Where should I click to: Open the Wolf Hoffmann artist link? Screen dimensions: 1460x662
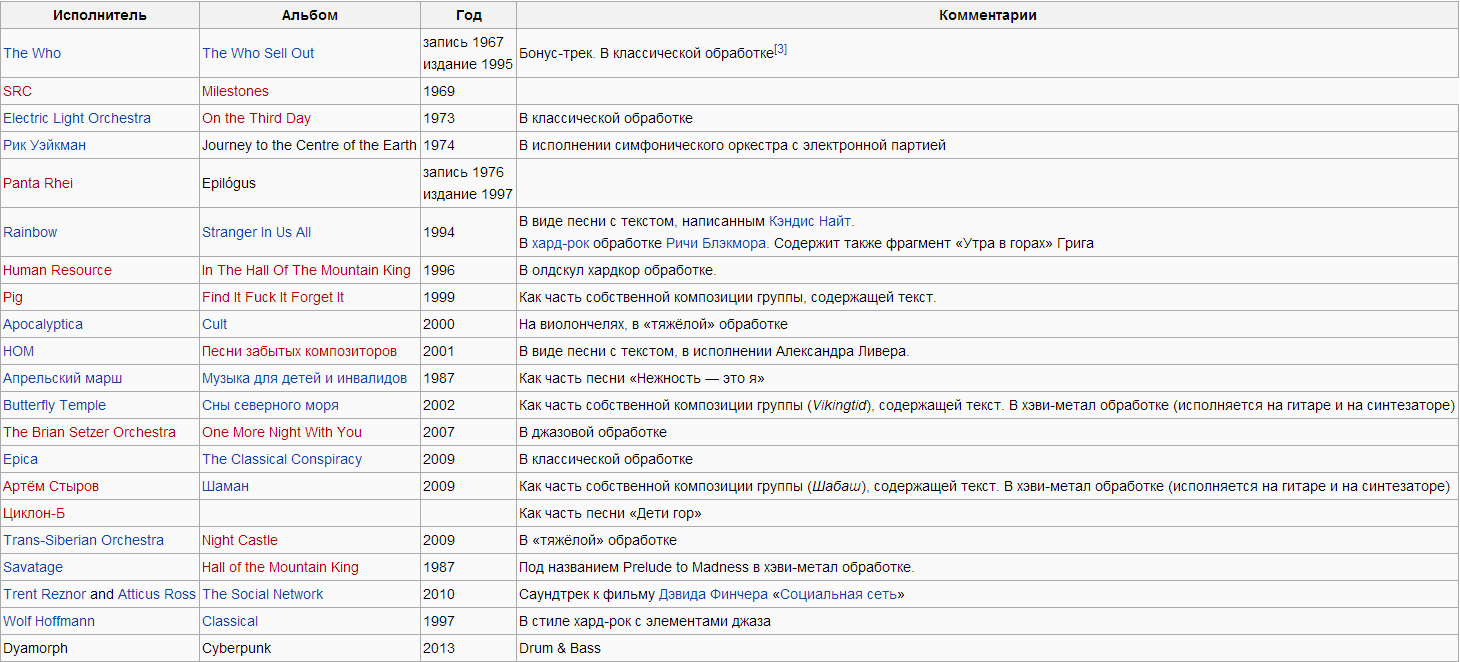point(49,621)
